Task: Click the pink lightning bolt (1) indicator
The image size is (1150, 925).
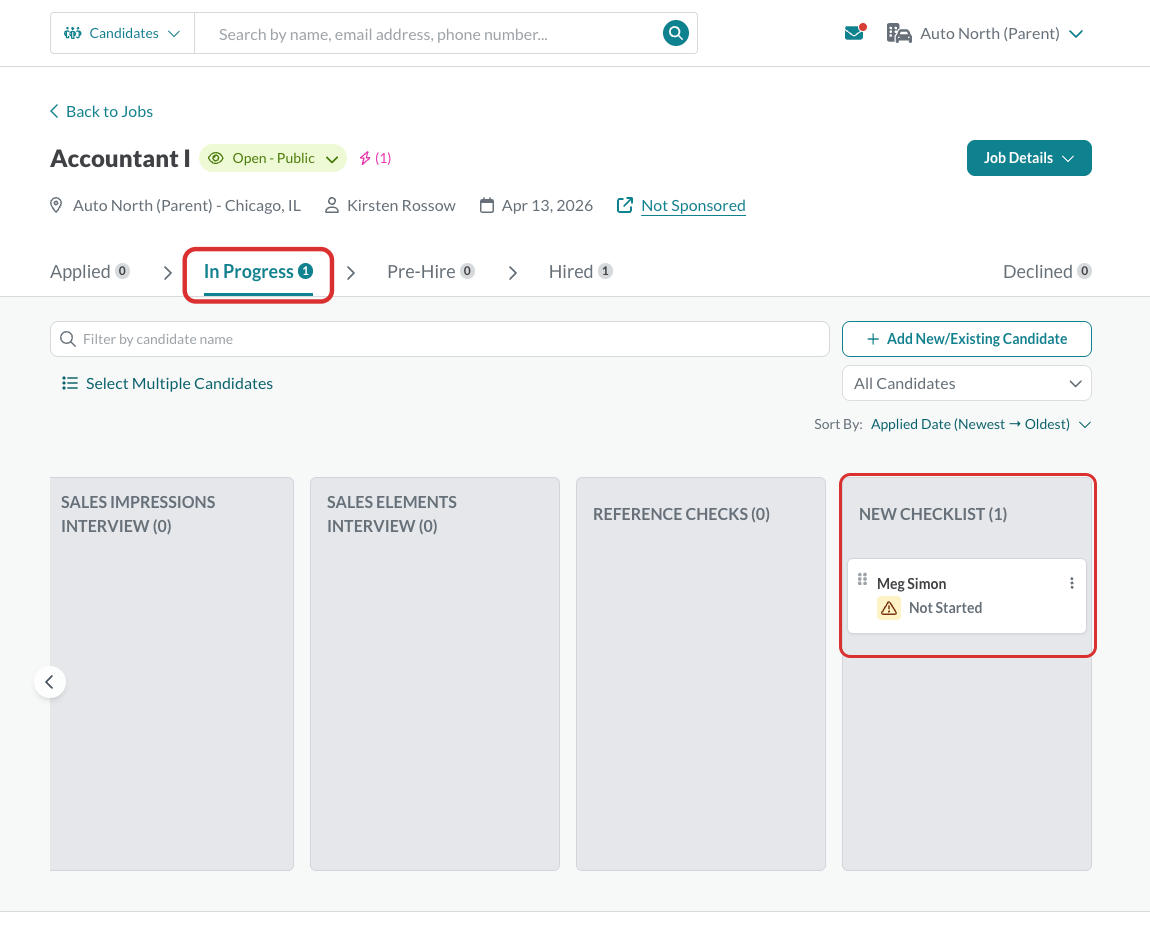Action: pos(375,158)
